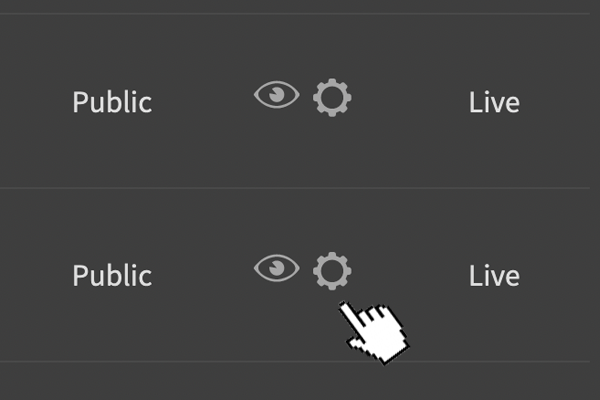Configure the second listed item via its gear

(x=332, y=271)
